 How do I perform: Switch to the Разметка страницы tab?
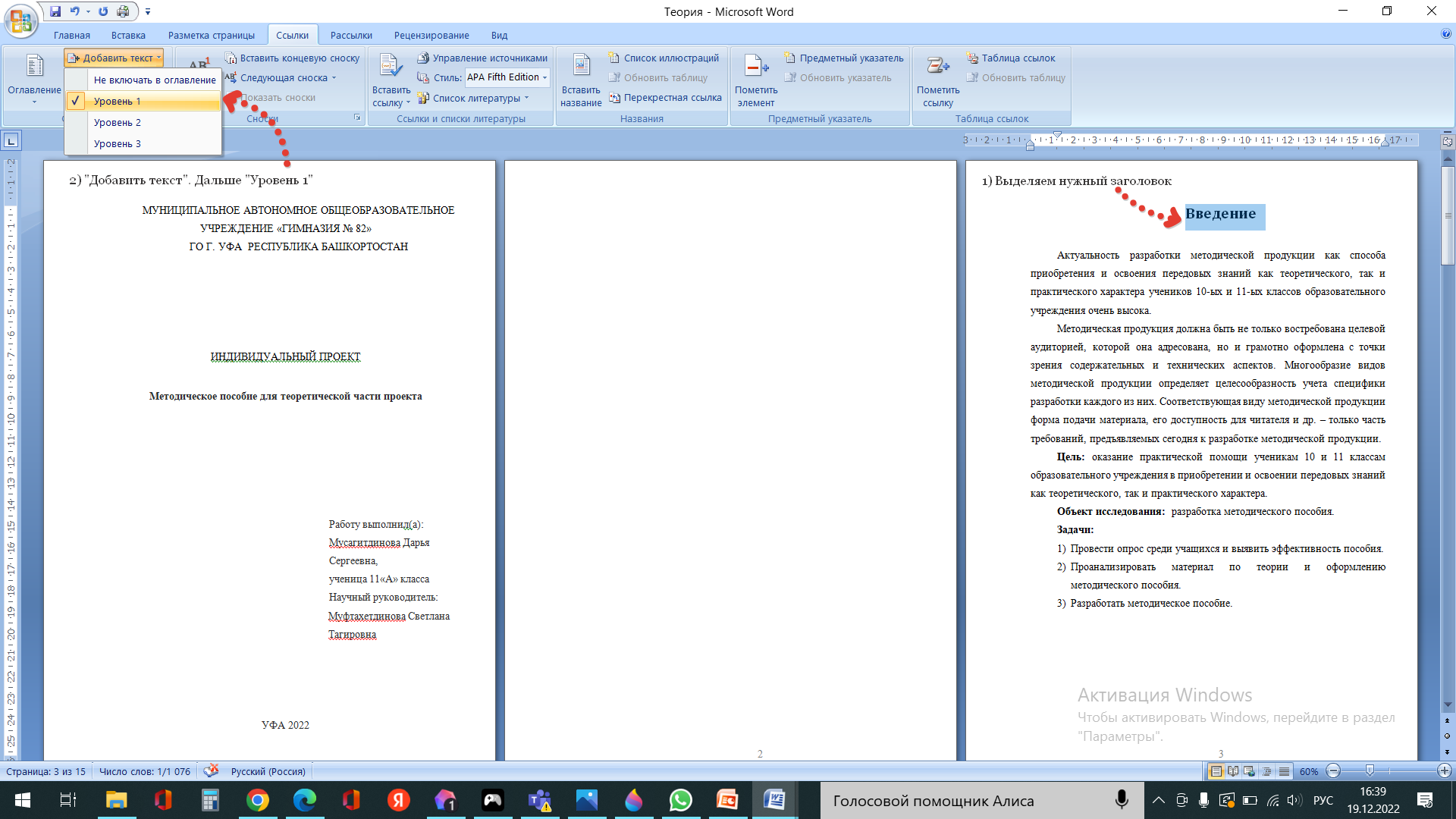tap(211, 35)
